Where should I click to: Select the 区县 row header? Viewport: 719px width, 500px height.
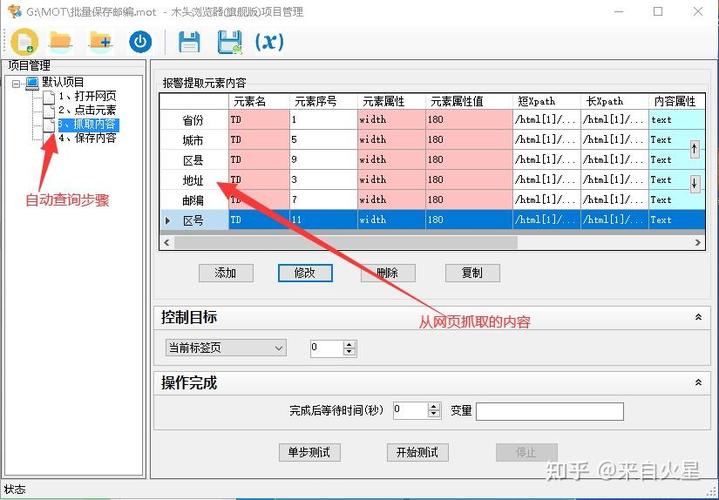pyautogui.click(x=194, y=160)
